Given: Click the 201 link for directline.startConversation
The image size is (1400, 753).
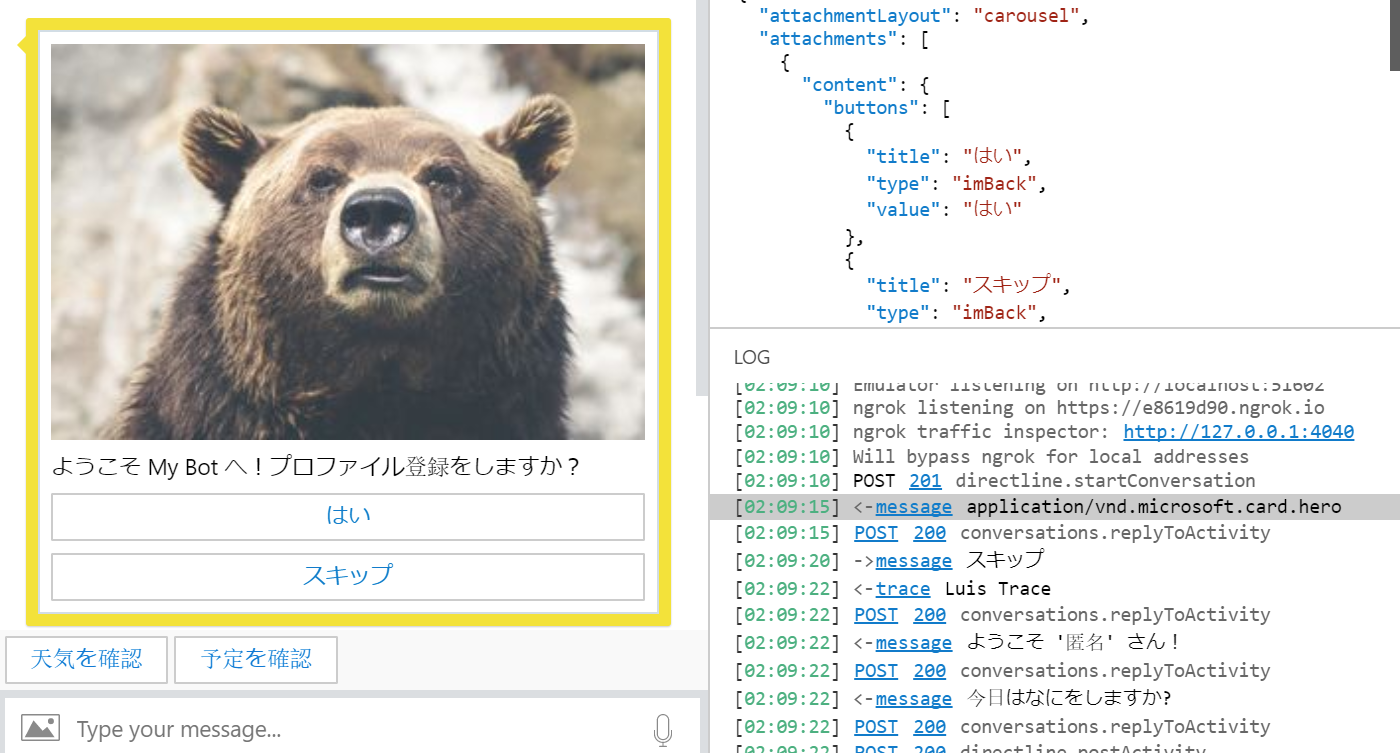Looking at the screenshot, I should 924,480.
